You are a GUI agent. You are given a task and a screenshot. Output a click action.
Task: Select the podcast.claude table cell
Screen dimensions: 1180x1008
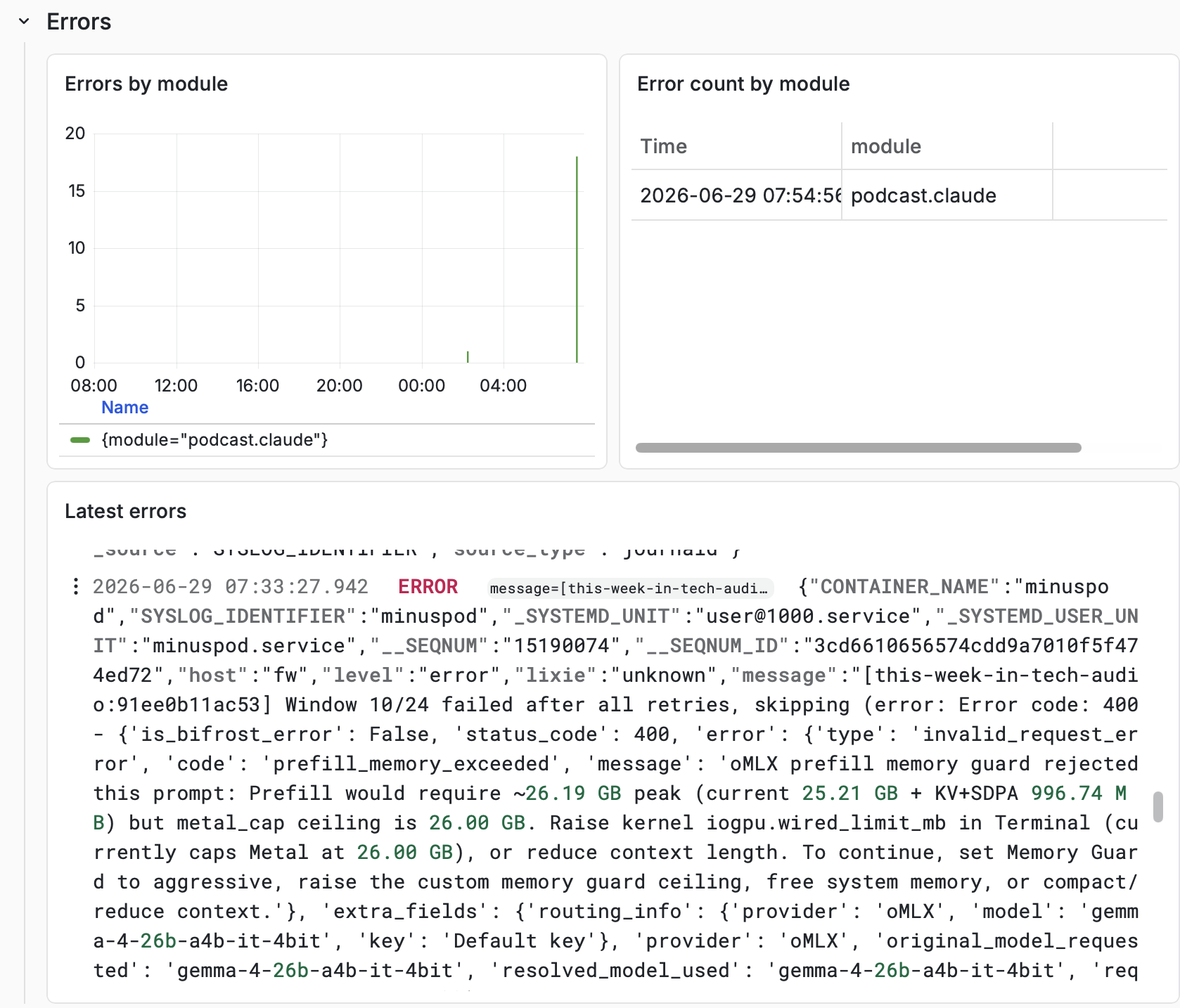[947, 195]
